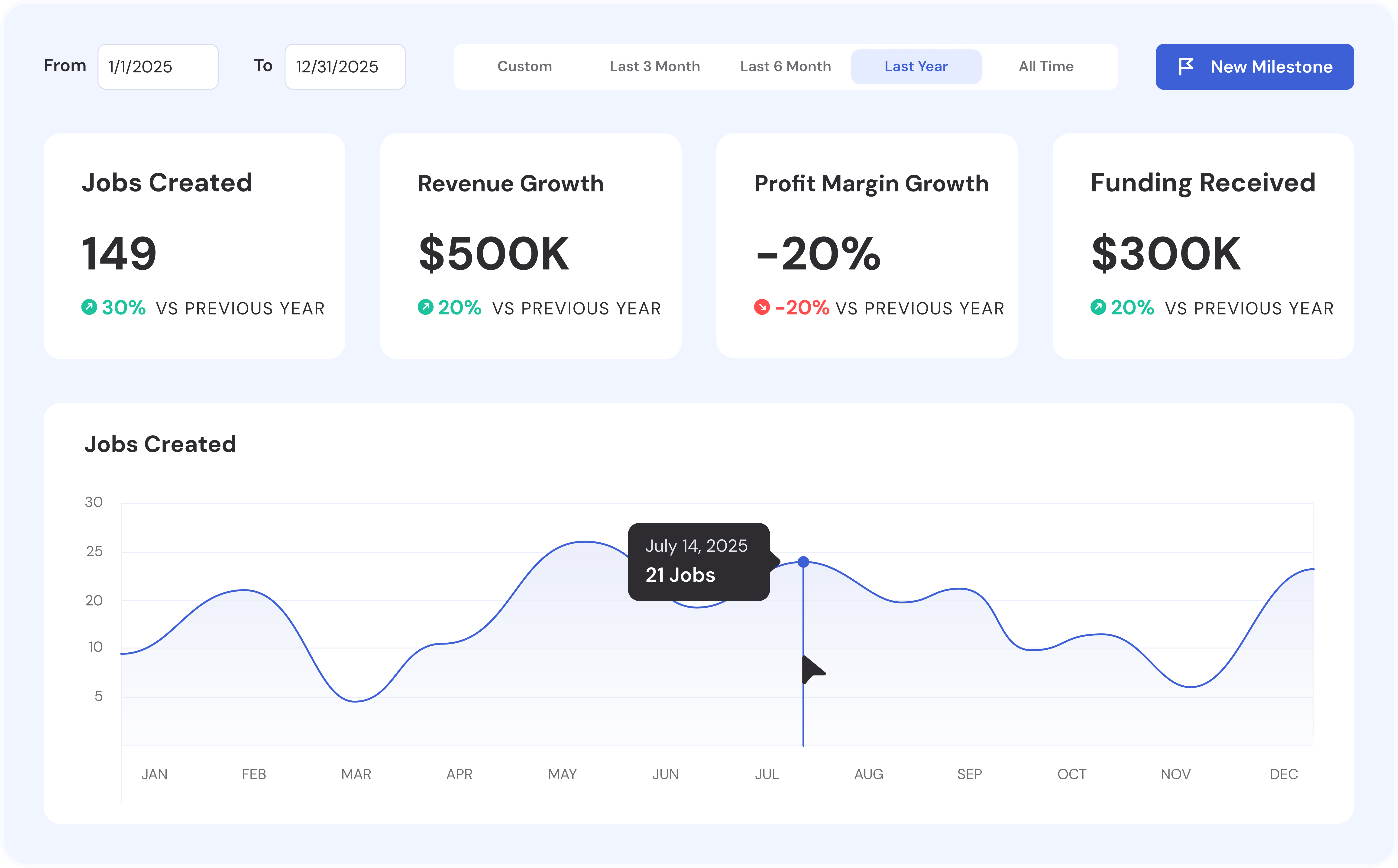Click the flag icon on New Milestone
This screenshot has height=868, width=1398.
pyautogui.click(x=1186, y=67)
